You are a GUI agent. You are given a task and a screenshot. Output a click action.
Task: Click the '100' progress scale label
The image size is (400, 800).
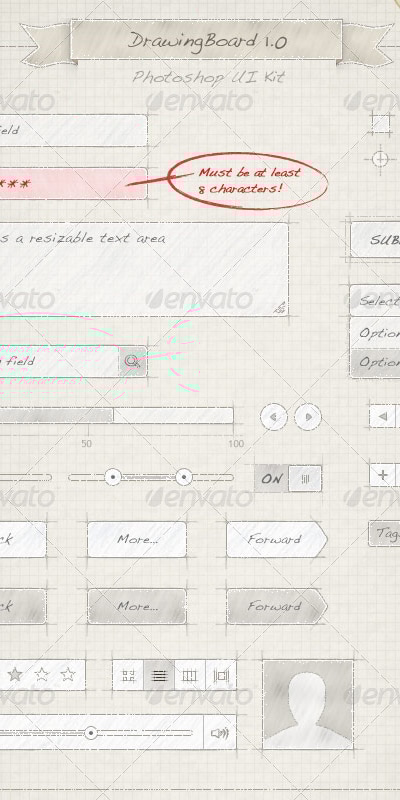(x=236, y=444)
